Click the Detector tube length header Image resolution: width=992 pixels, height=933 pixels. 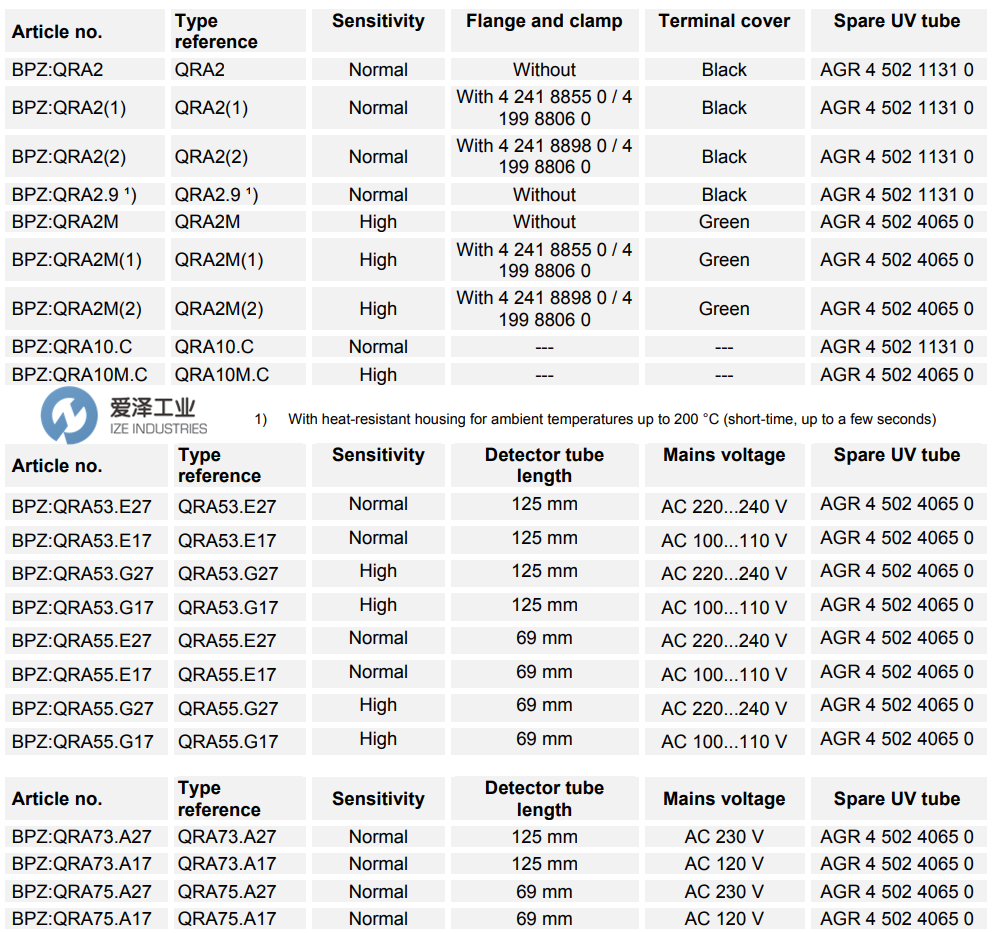click(543, 465)
